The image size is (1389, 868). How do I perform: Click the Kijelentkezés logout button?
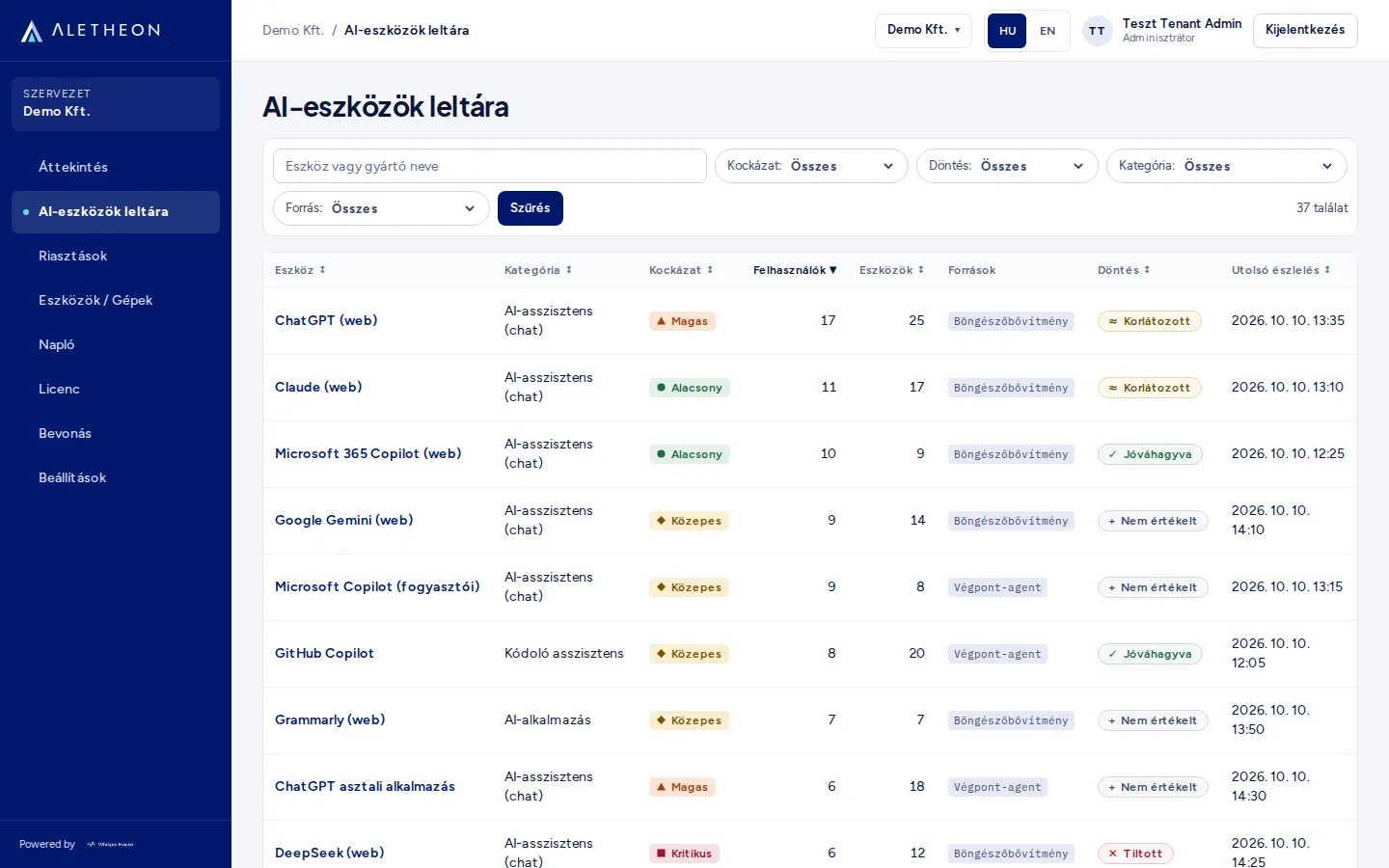click(1305, 31)
